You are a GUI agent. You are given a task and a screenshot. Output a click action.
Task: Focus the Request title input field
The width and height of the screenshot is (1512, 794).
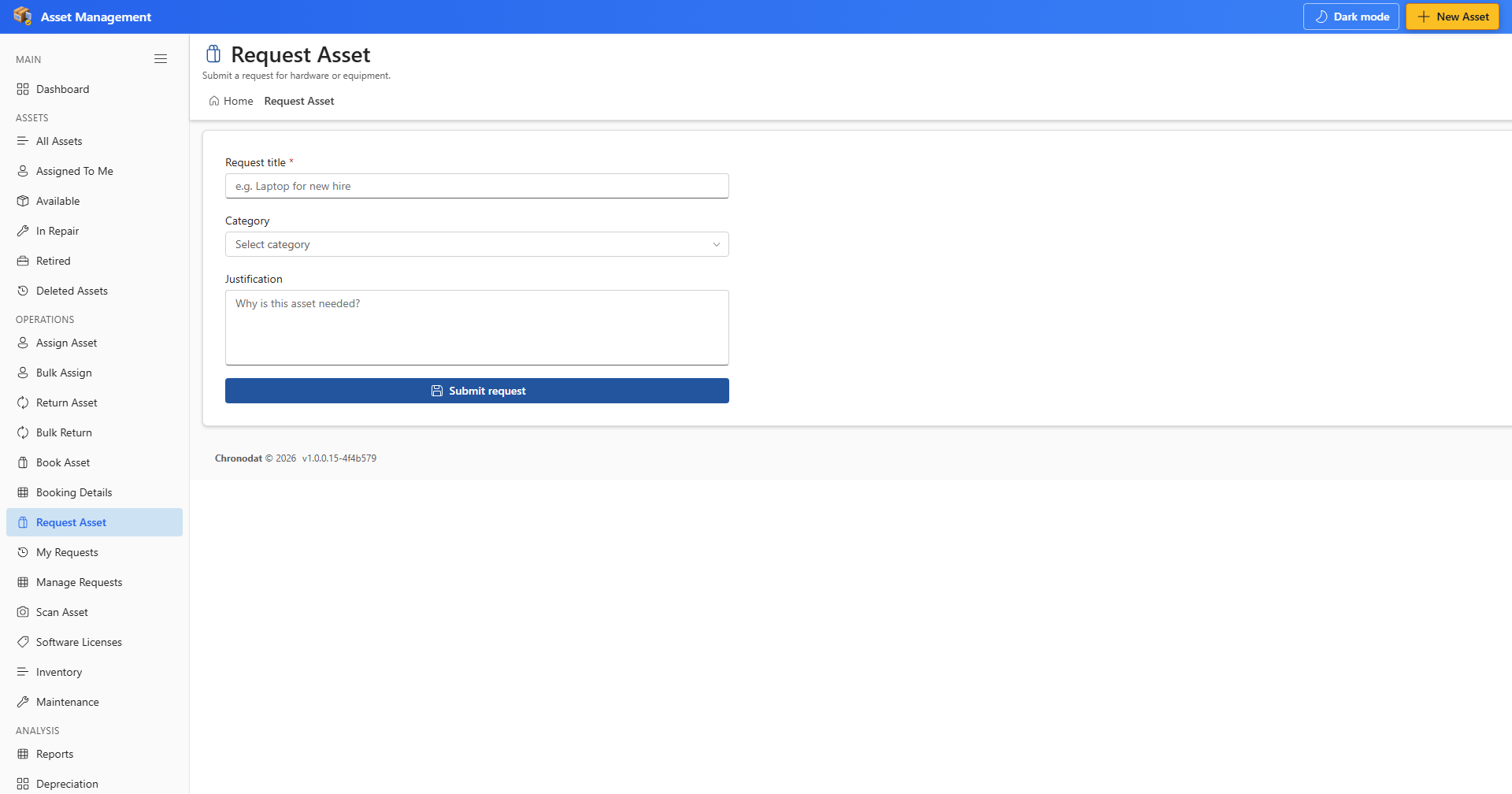[477, 186]
